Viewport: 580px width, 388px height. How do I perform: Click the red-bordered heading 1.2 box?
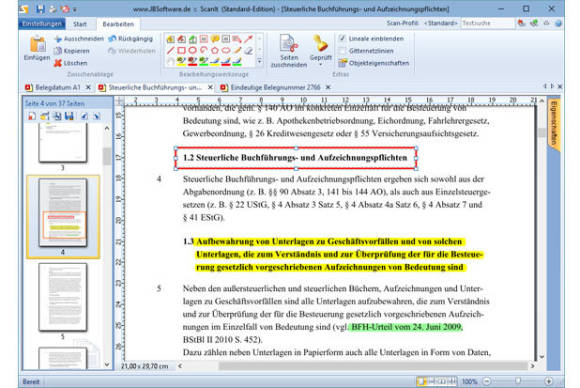(x=296, y=158)
